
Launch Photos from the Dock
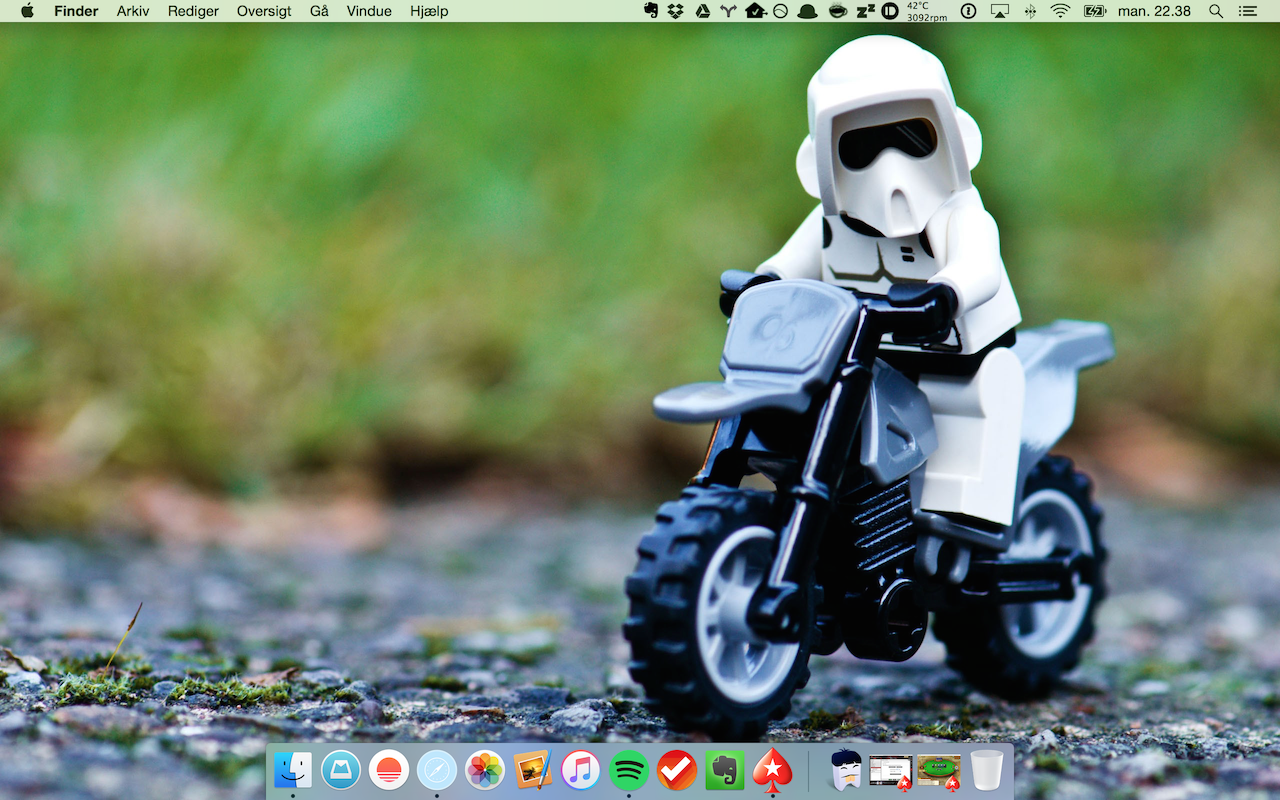[x=485, y=770]
